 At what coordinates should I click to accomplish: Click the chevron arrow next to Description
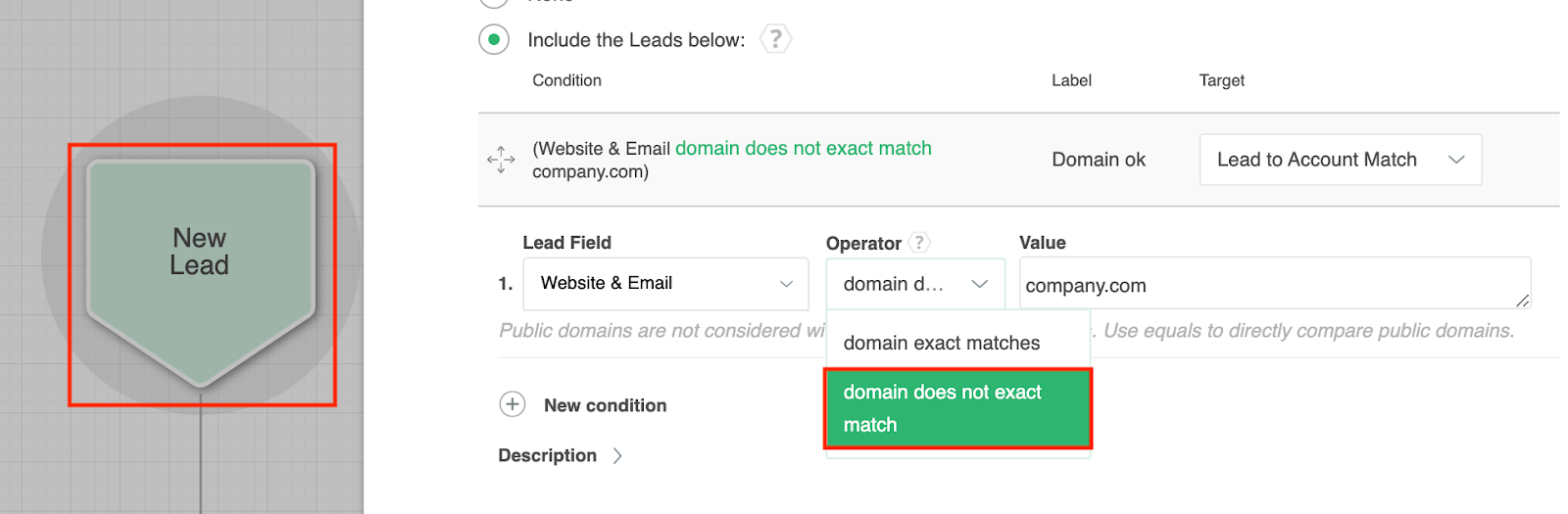point(617,455)
